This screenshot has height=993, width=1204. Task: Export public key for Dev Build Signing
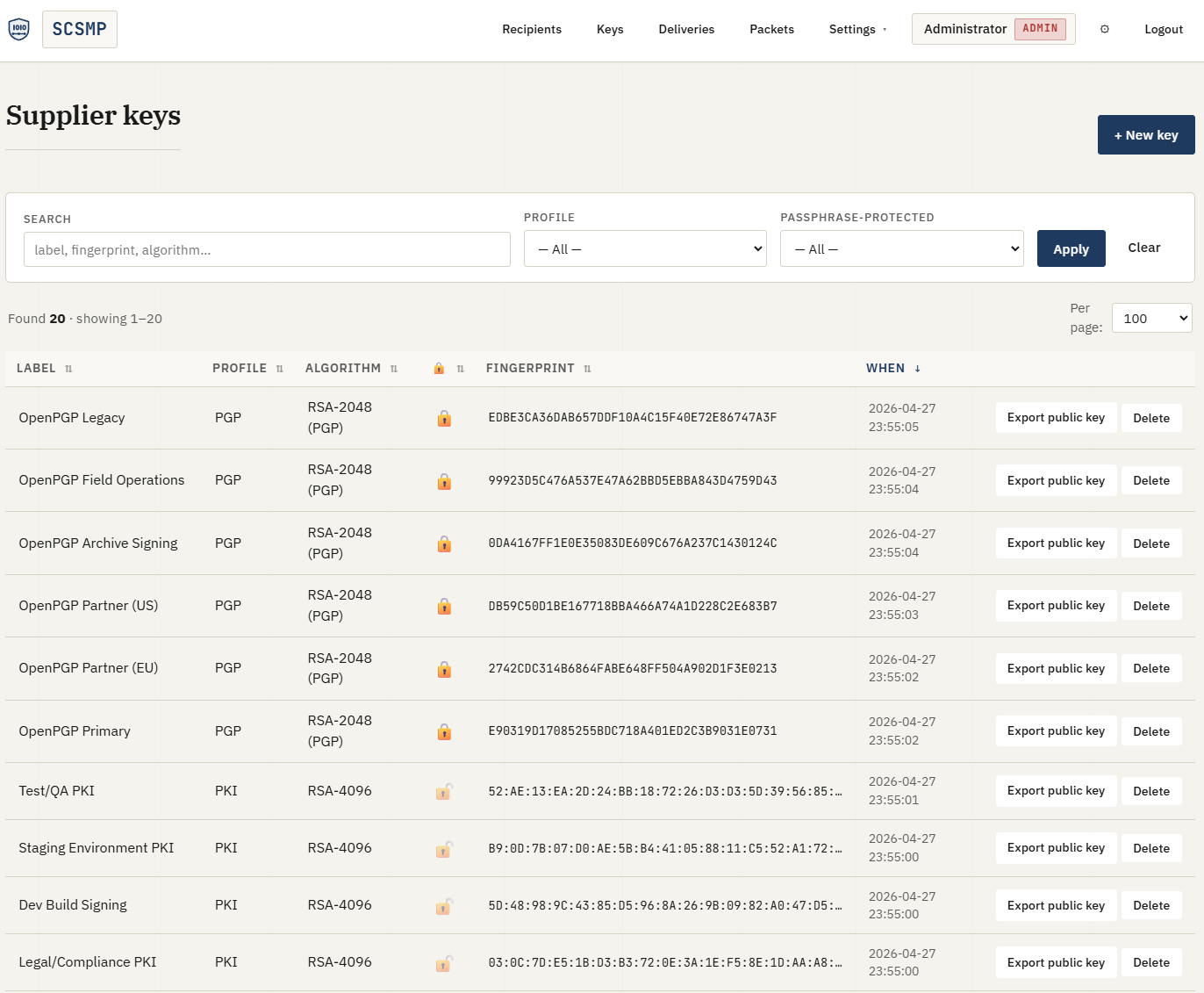[1056, 905]
